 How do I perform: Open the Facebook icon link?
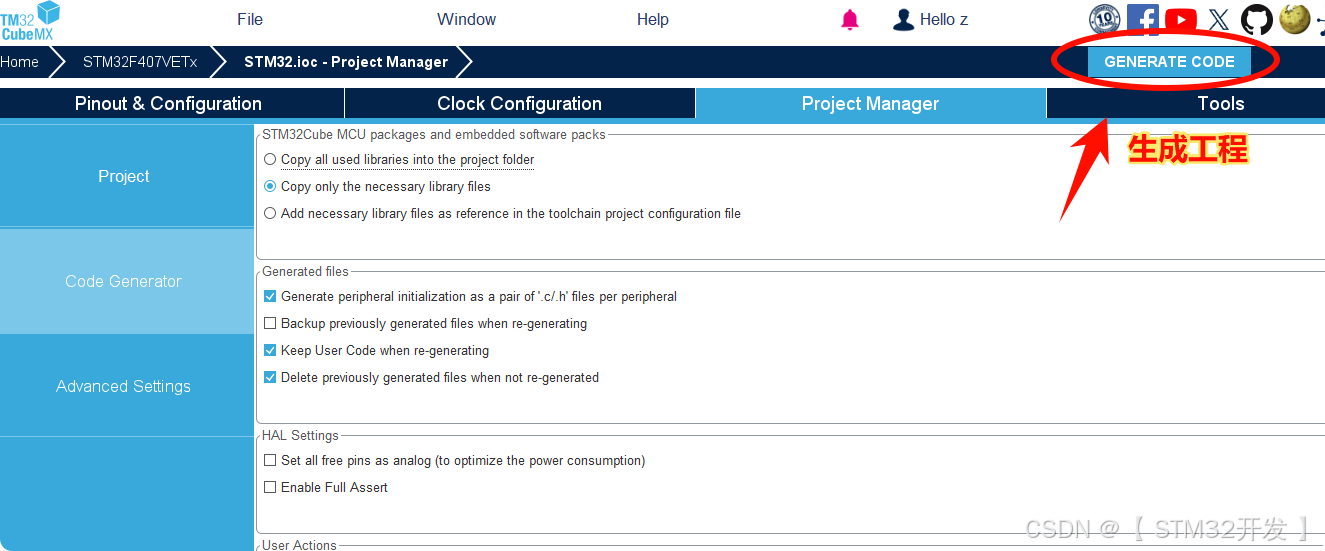point(1143,19)
